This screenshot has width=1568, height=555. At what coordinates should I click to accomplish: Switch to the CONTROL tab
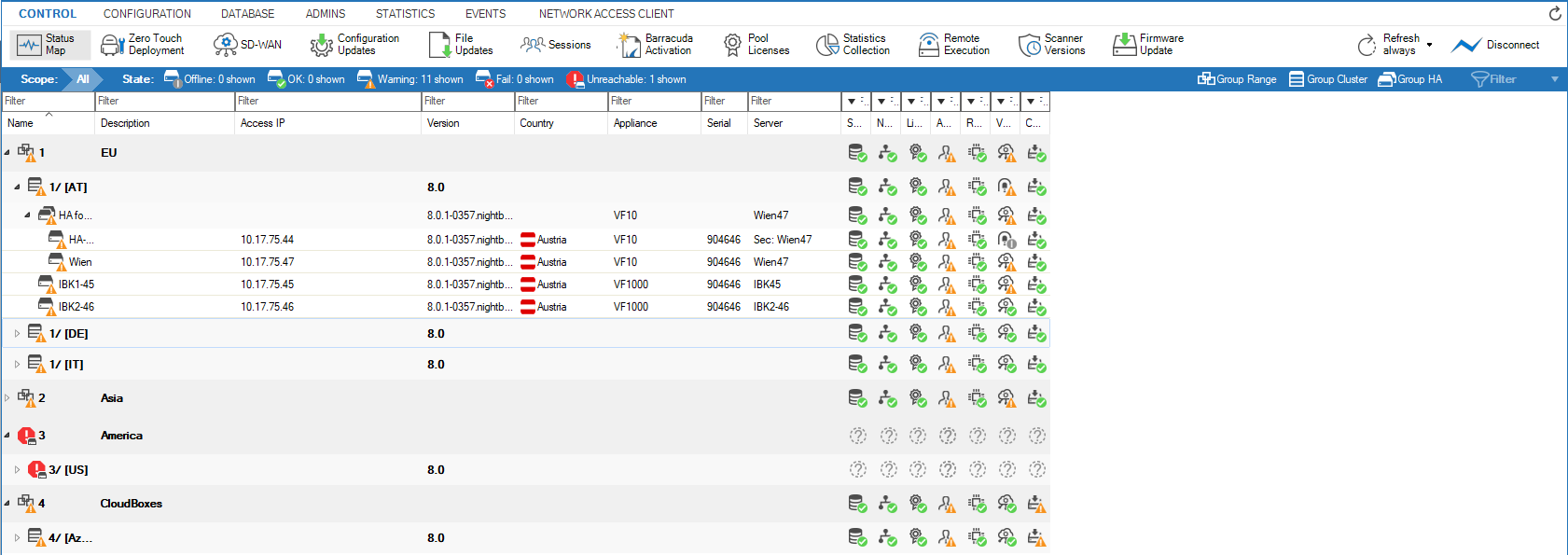48,14
